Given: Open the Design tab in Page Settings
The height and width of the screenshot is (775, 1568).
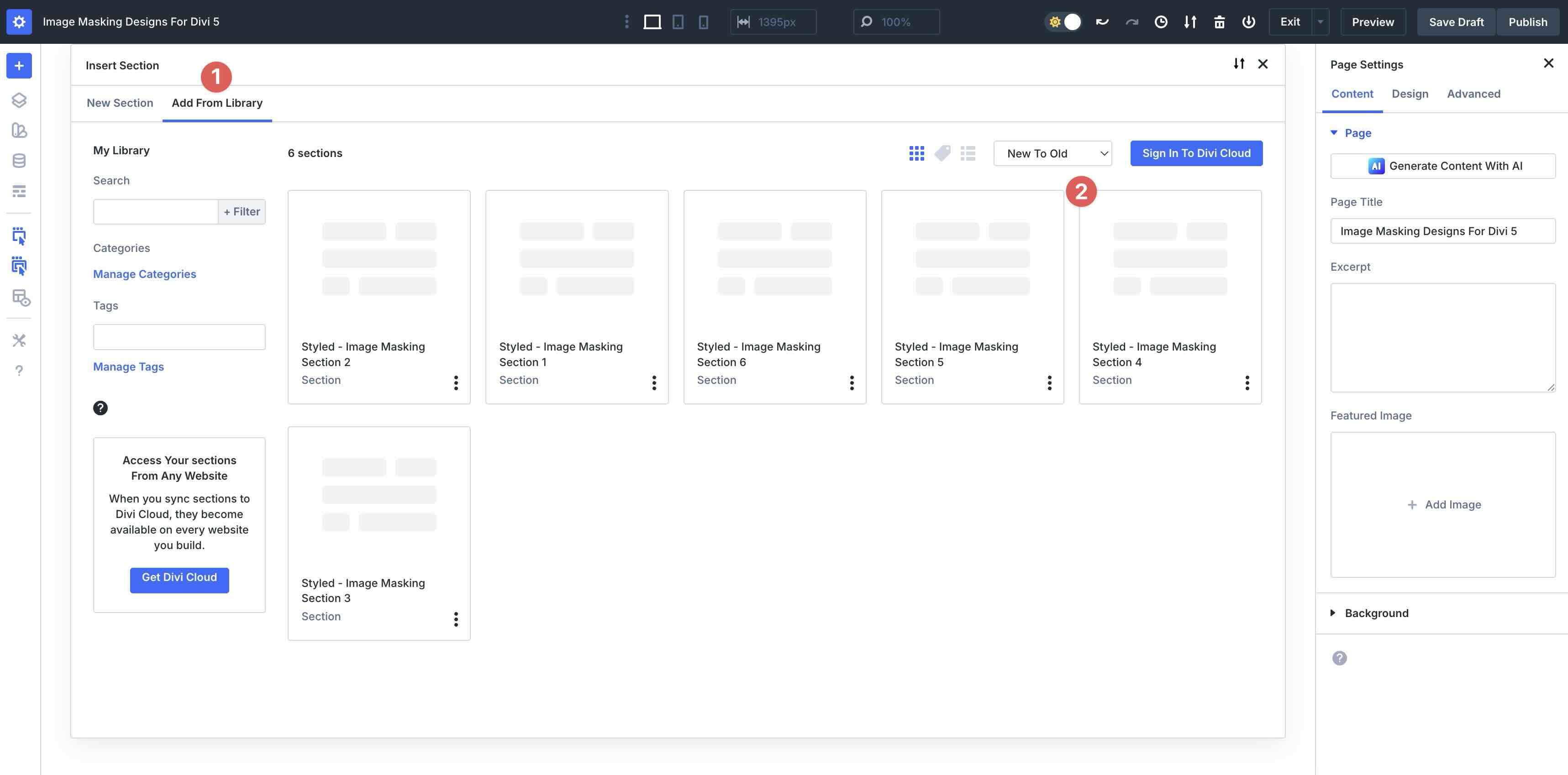Looking at the screenshot, I should (x=1410, y=94).
